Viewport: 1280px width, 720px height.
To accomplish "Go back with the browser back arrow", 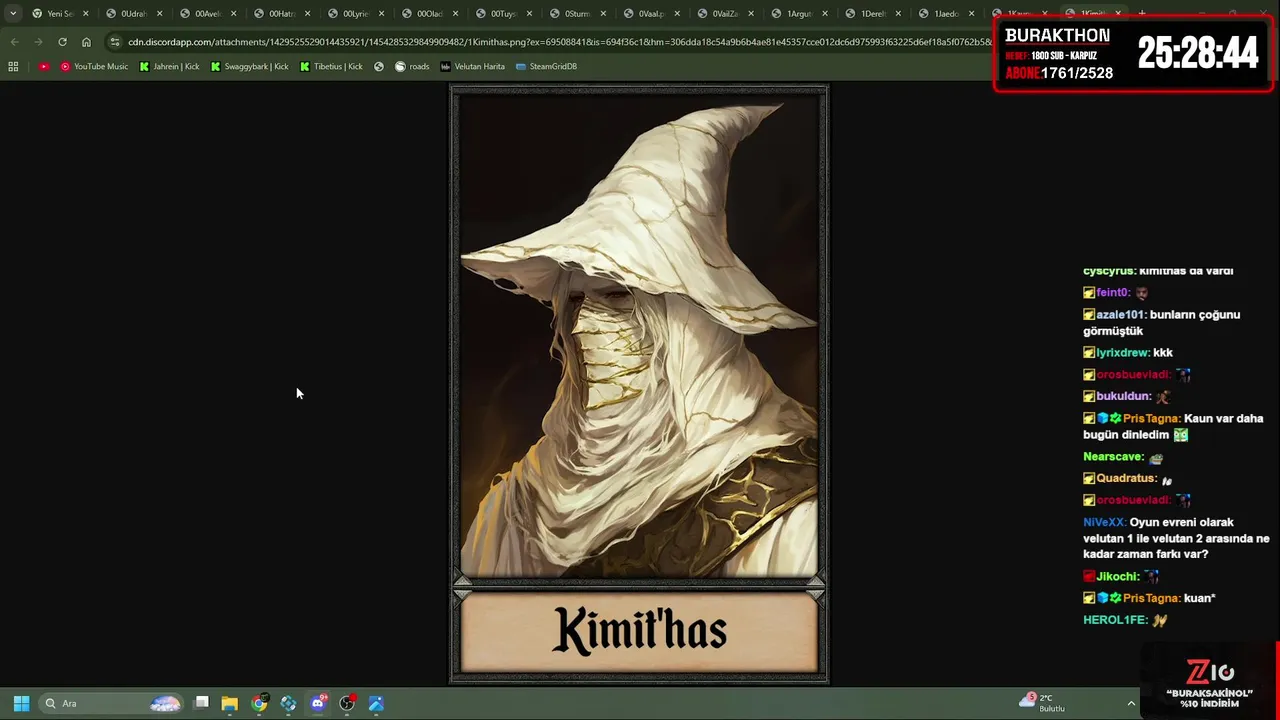I will pos(14,42).
